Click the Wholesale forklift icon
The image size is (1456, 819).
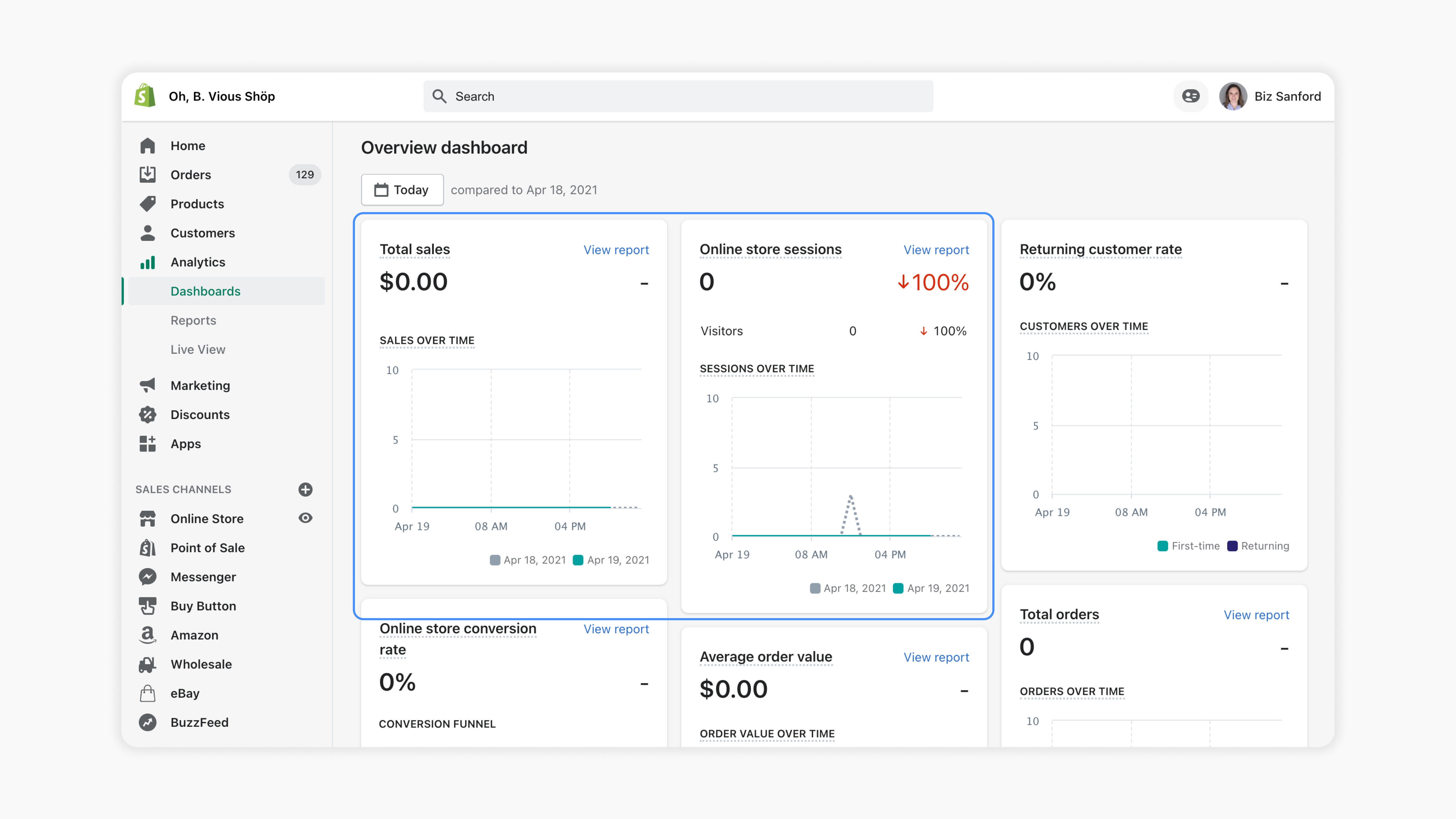pyautogui.click(x=148, y=664)
